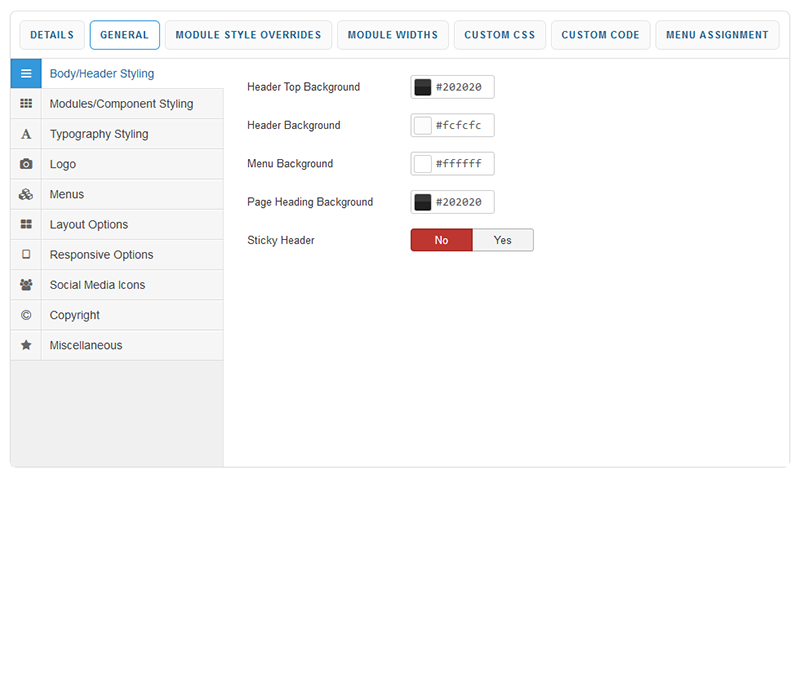Switch to the Details tab
This screenshot has height=674, width=800.
52,35
